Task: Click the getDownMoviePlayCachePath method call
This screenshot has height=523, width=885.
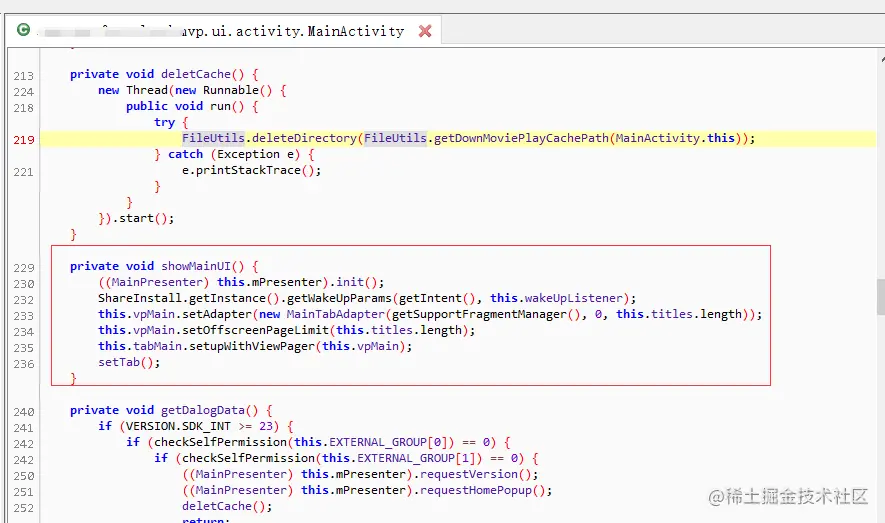Action: (522, 138)
